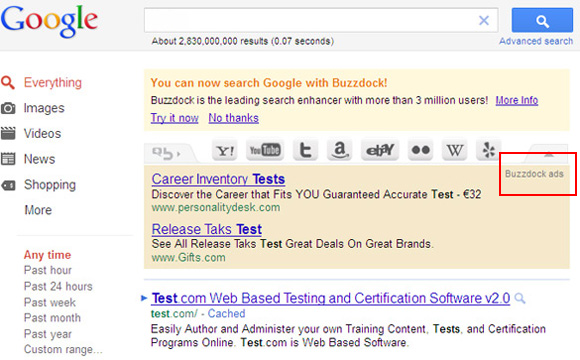
Task: Select the Yelp icon in Buzzdock bar
Action: click(489, 150)
